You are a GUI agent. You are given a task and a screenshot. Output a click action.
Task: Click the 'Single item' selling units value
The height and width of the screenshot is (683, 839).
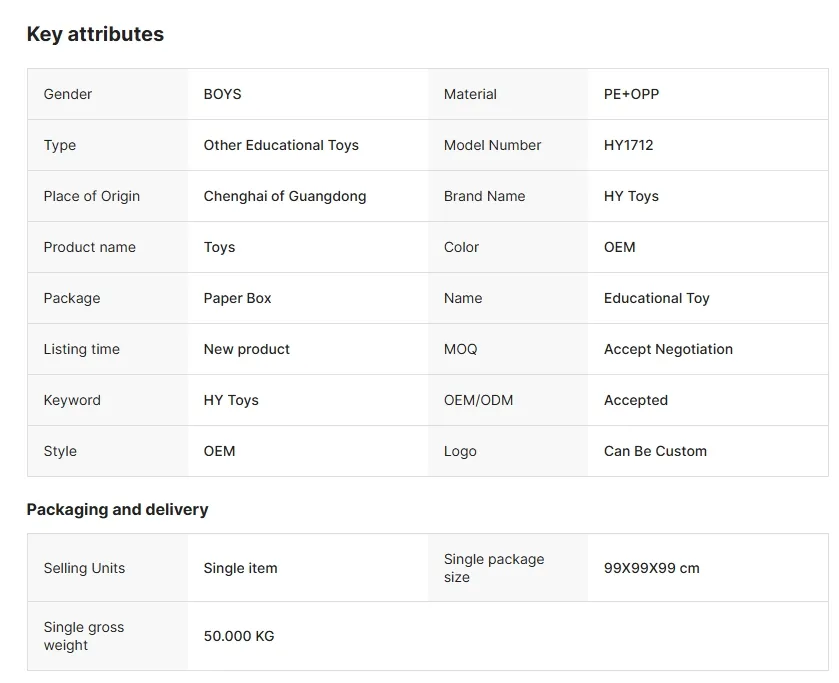[x=240, y=568]
